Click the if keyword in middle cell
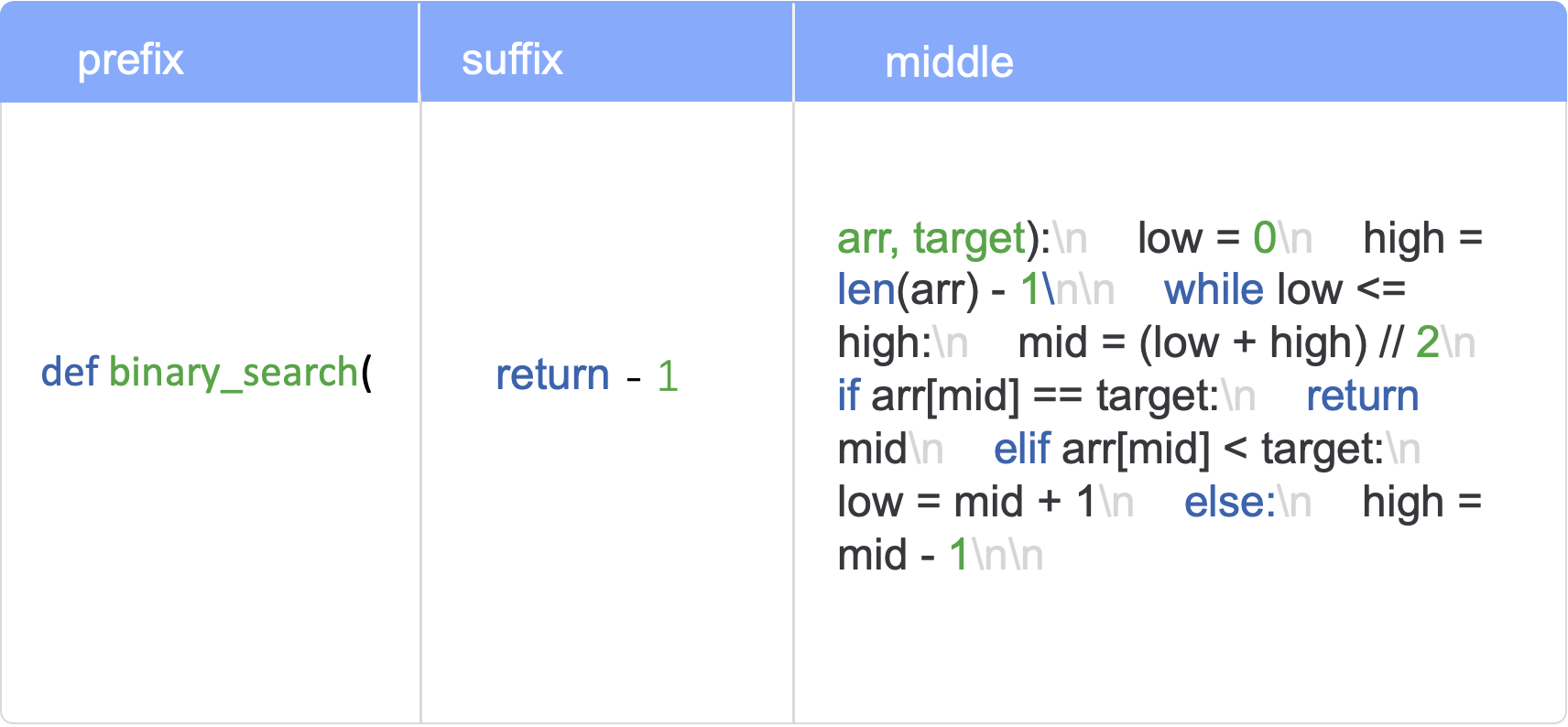Screen dimensions: 1568x727 848,396
